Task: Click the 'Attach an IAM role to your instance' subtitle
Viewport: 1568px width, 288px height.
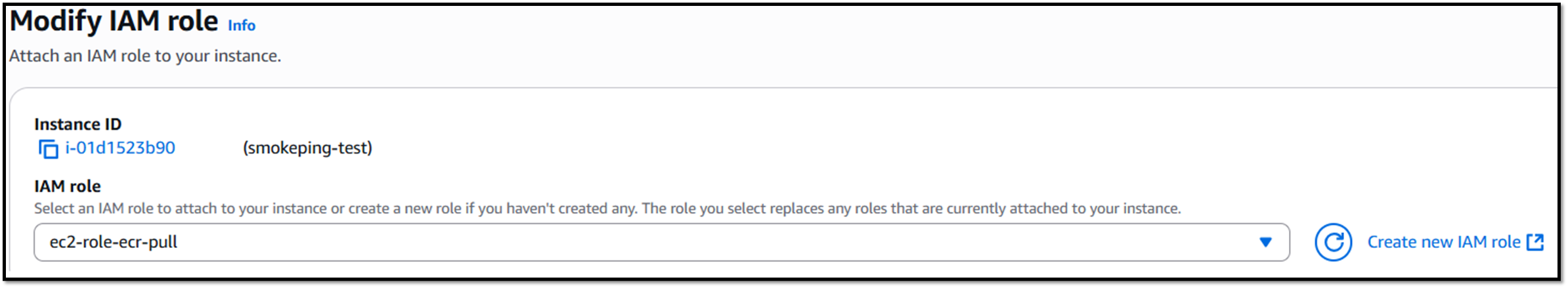Action: [145, 56]
